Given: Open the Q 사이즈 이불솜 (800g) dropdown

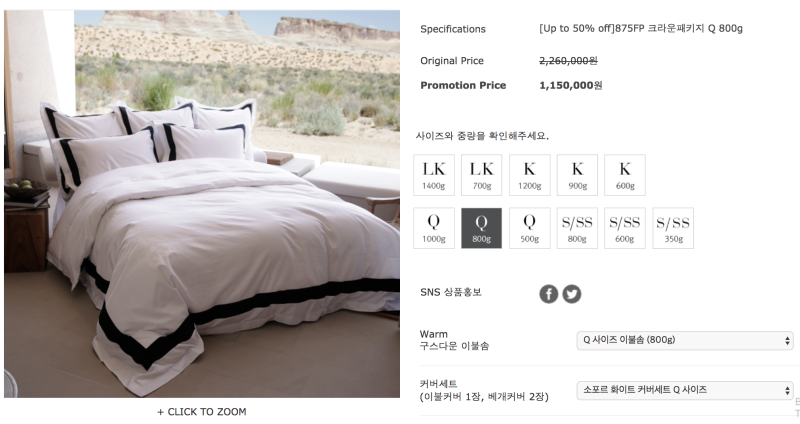Looking at the screenshot, I should (x=685, y=340).
